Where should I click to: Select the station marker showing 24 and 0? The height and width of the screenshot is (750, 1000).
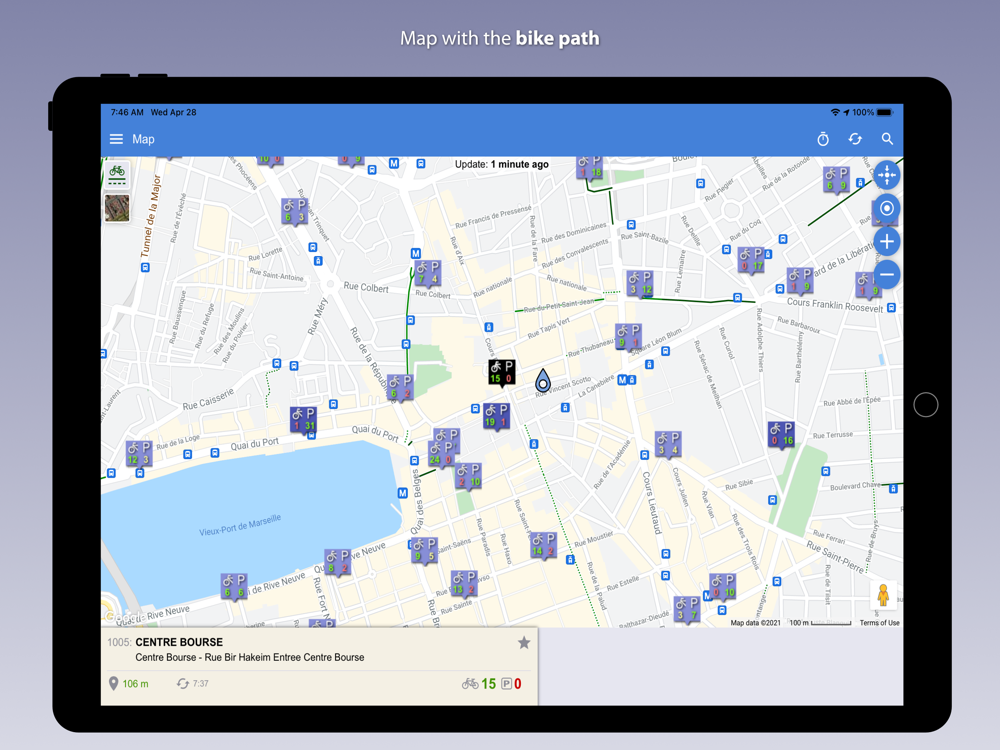point(442,453)
